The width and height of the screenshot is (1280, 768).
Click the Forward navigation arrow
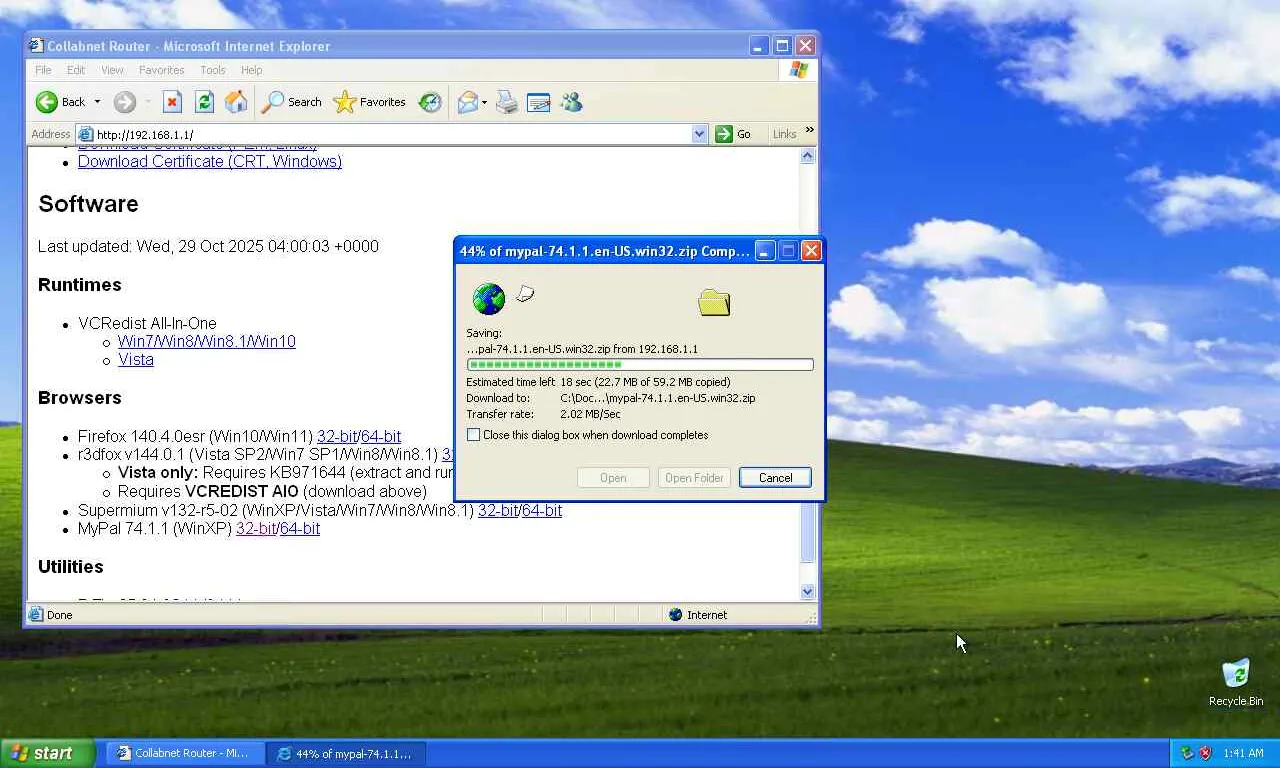125,102
